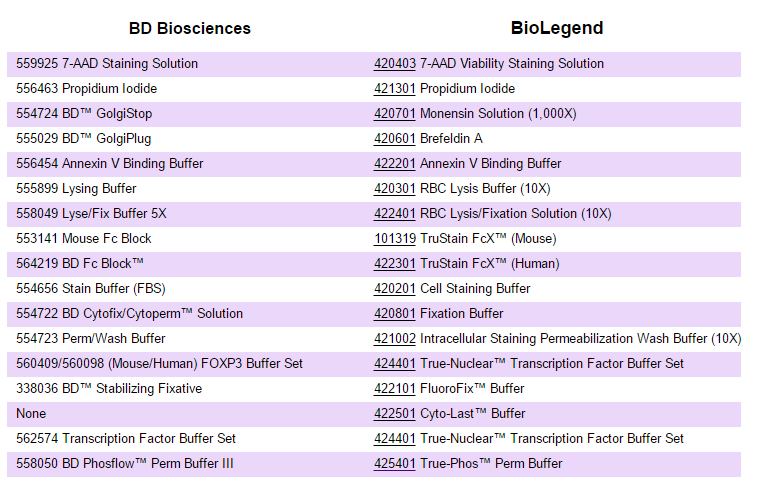Open 421002 Permeabilization Wash Buffer link

click(x=395, y=339)
